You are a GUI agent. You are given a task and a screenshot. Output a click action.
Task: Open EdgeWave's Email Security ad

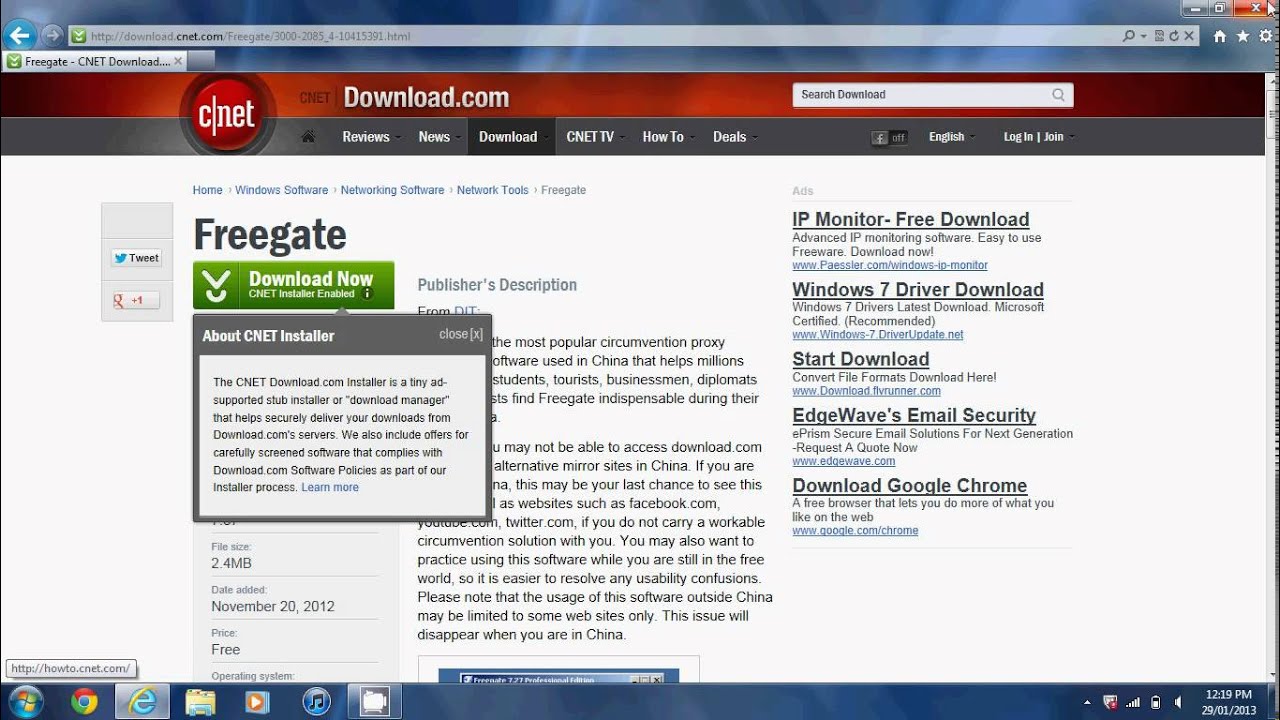[x=914, y=415]
